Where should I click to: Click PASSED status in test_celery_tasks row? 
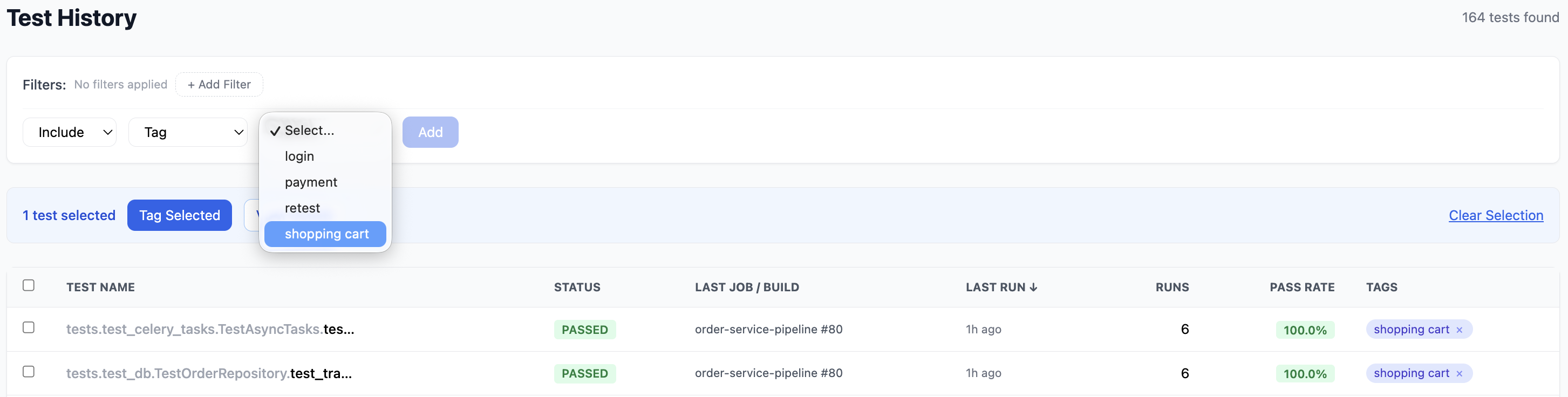click(x=585, y=330)
